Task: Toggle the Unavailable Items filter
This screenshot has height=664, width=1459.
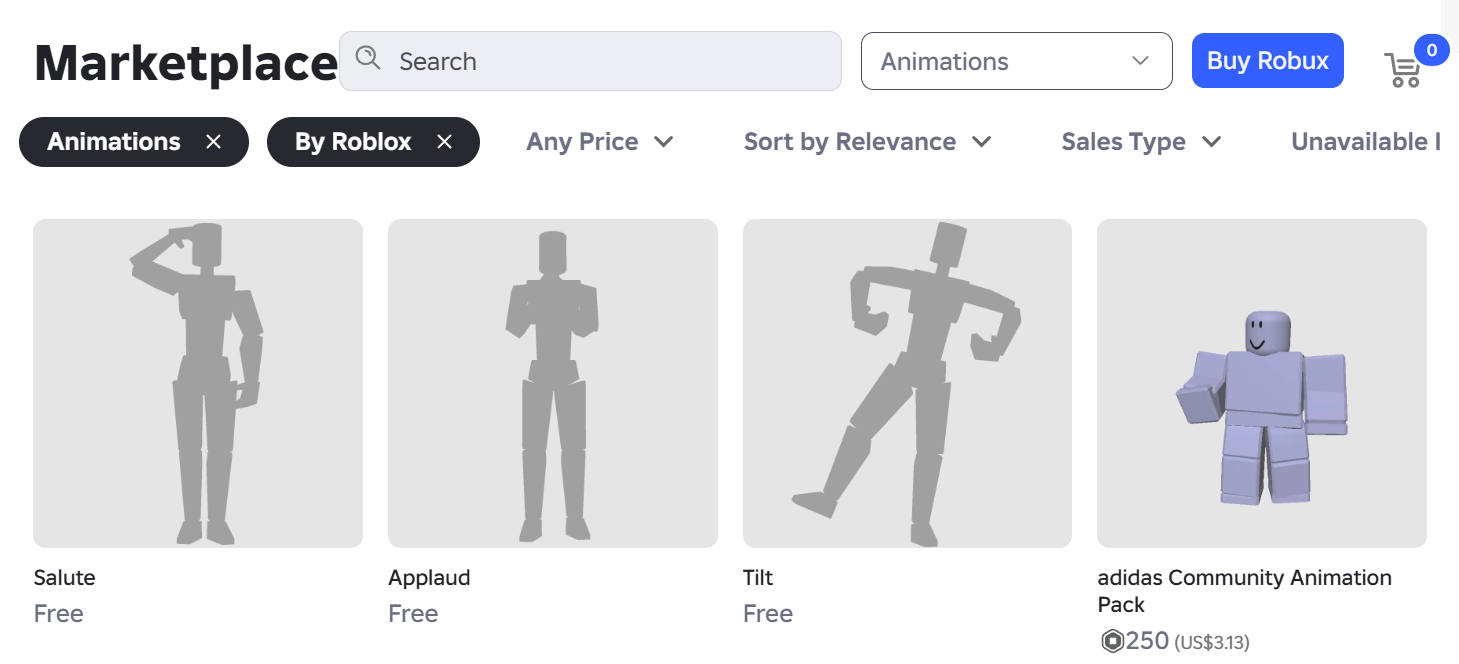Action: [x=1365, y=142]
